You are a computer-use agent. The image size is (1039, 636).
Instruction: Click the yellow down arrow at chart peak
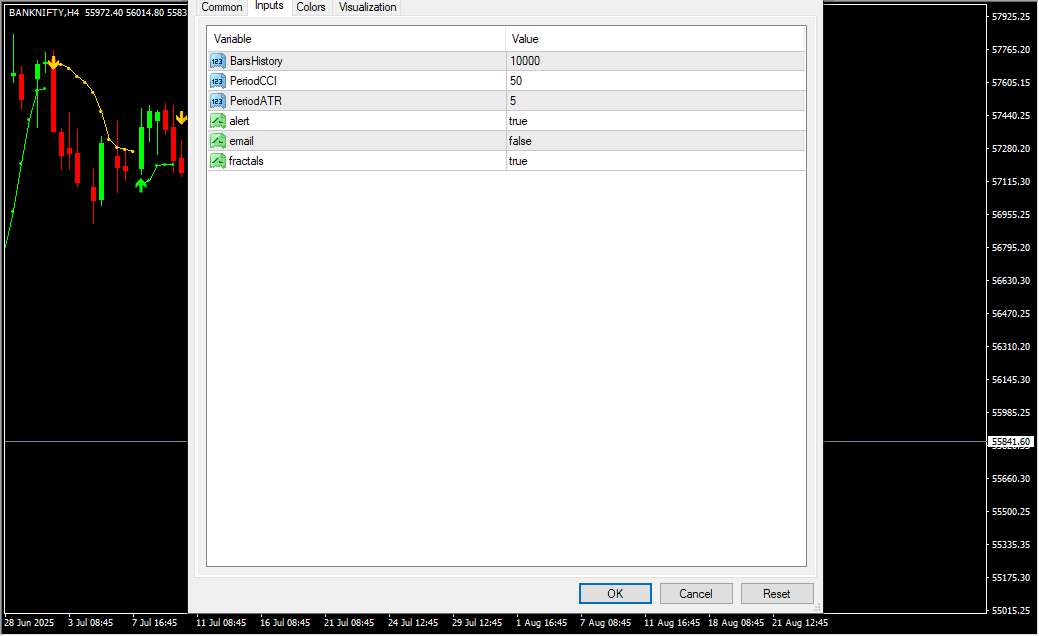52,63
